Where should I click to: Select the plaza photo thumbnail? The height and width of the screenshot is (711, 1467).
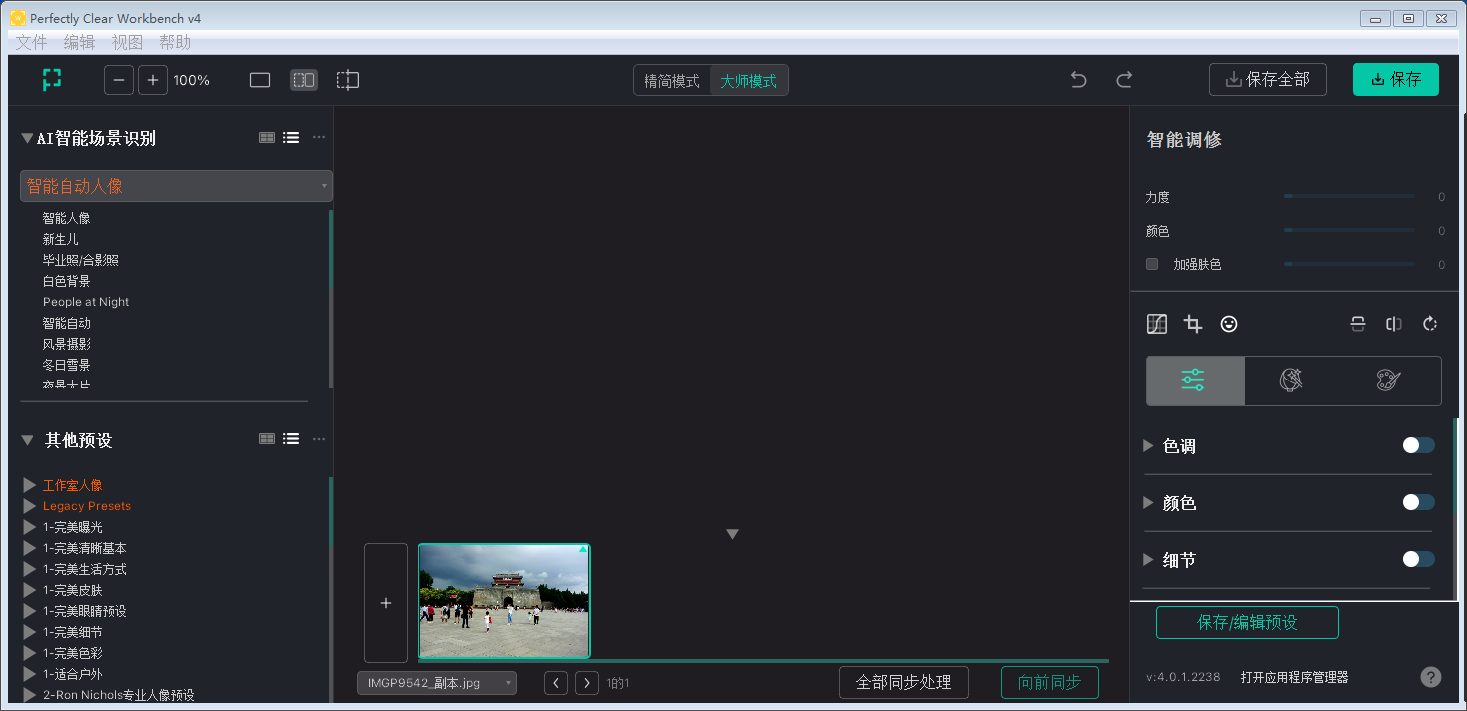point(504,602)
